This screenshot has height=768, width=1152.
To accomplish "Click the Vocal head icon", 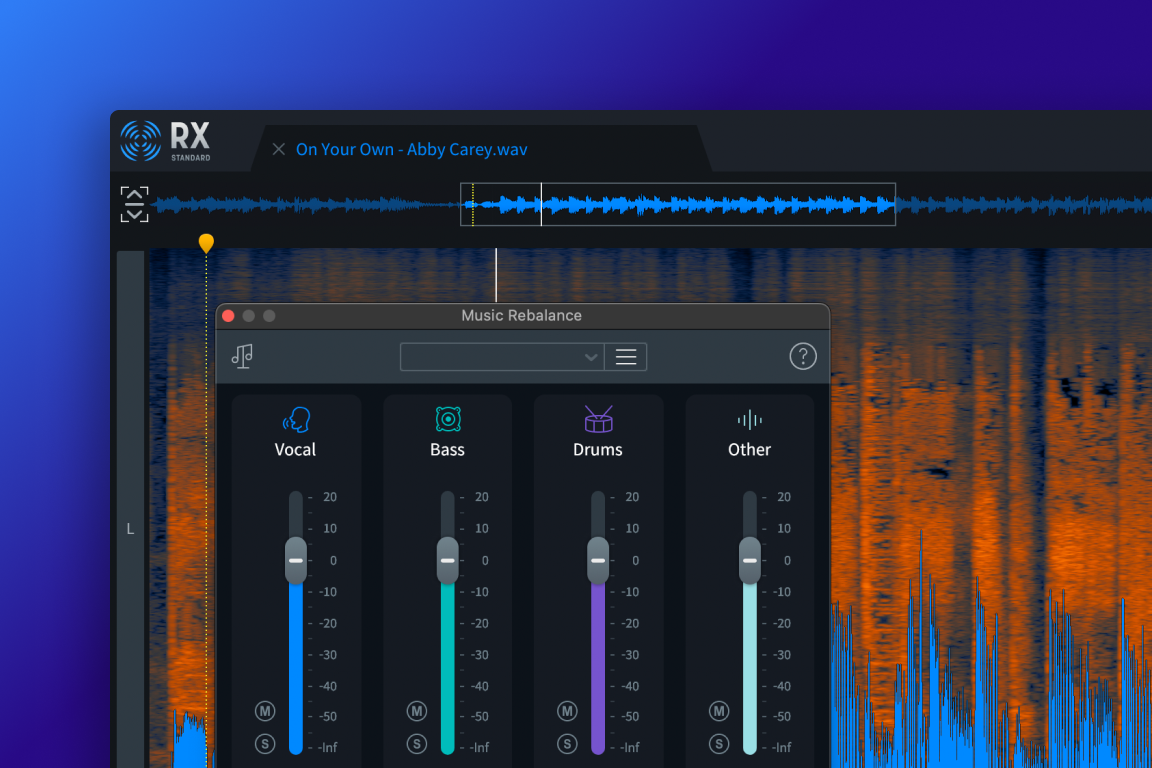I will [296, 419].
